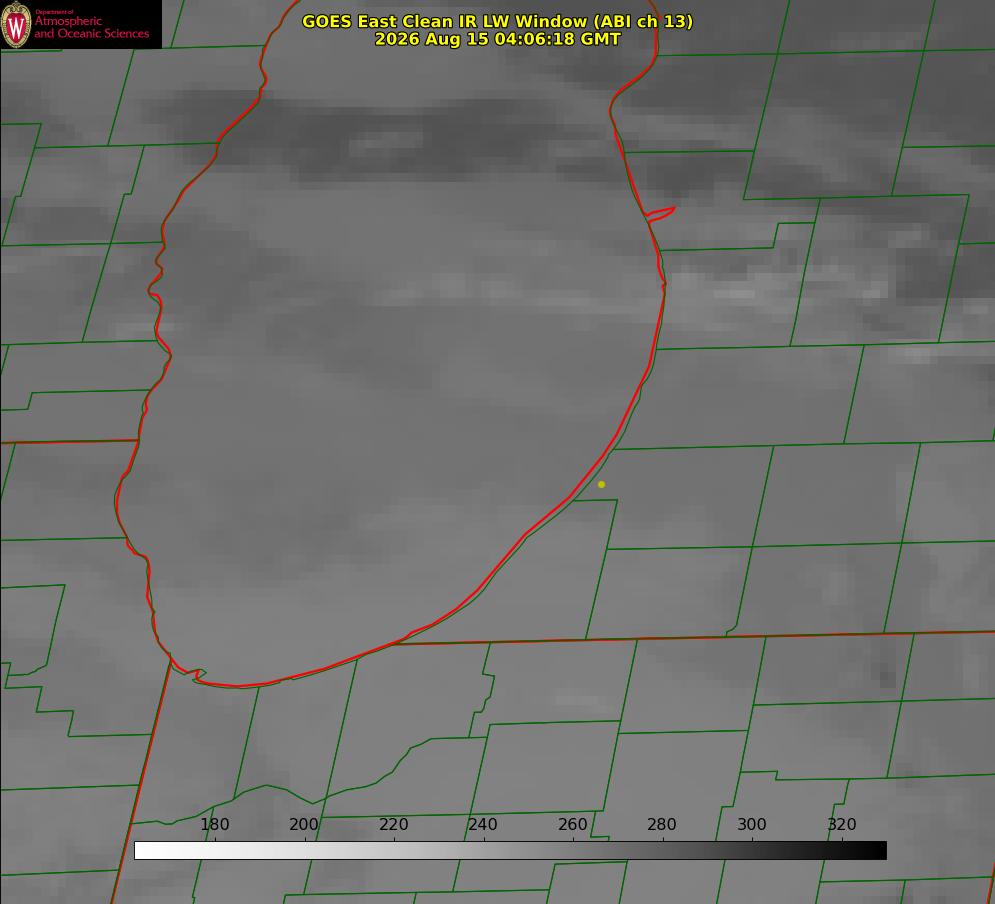Screen dimensions: 995x904
Task: Click the GOES East Clean IR title
Action: [x=497, y=21]
